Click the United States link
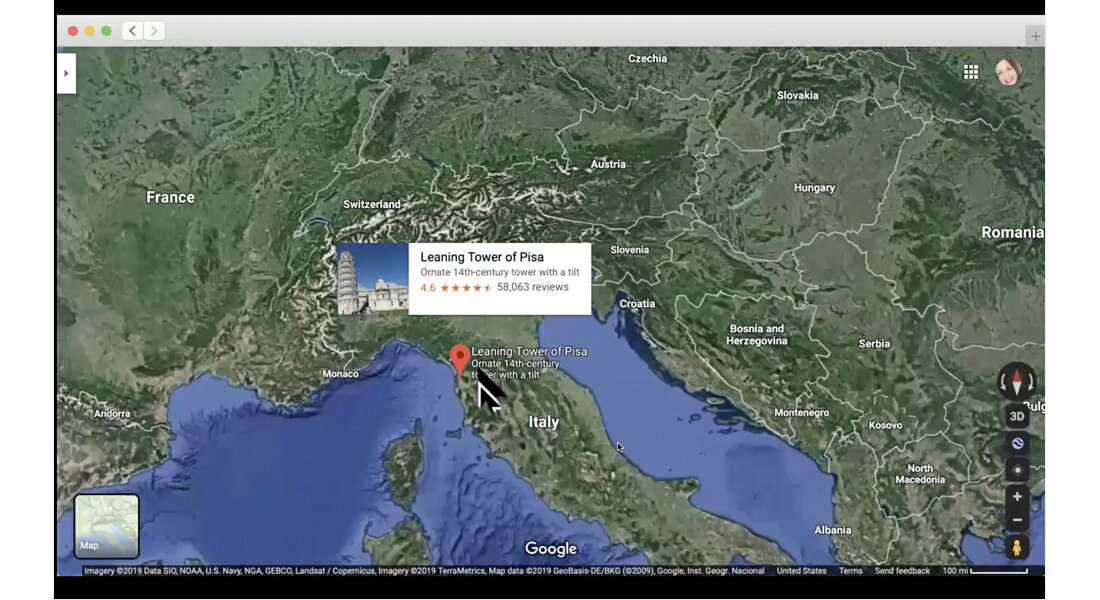Image resolution: width=1100 pixels, height=600 pixels. (801, 571)
